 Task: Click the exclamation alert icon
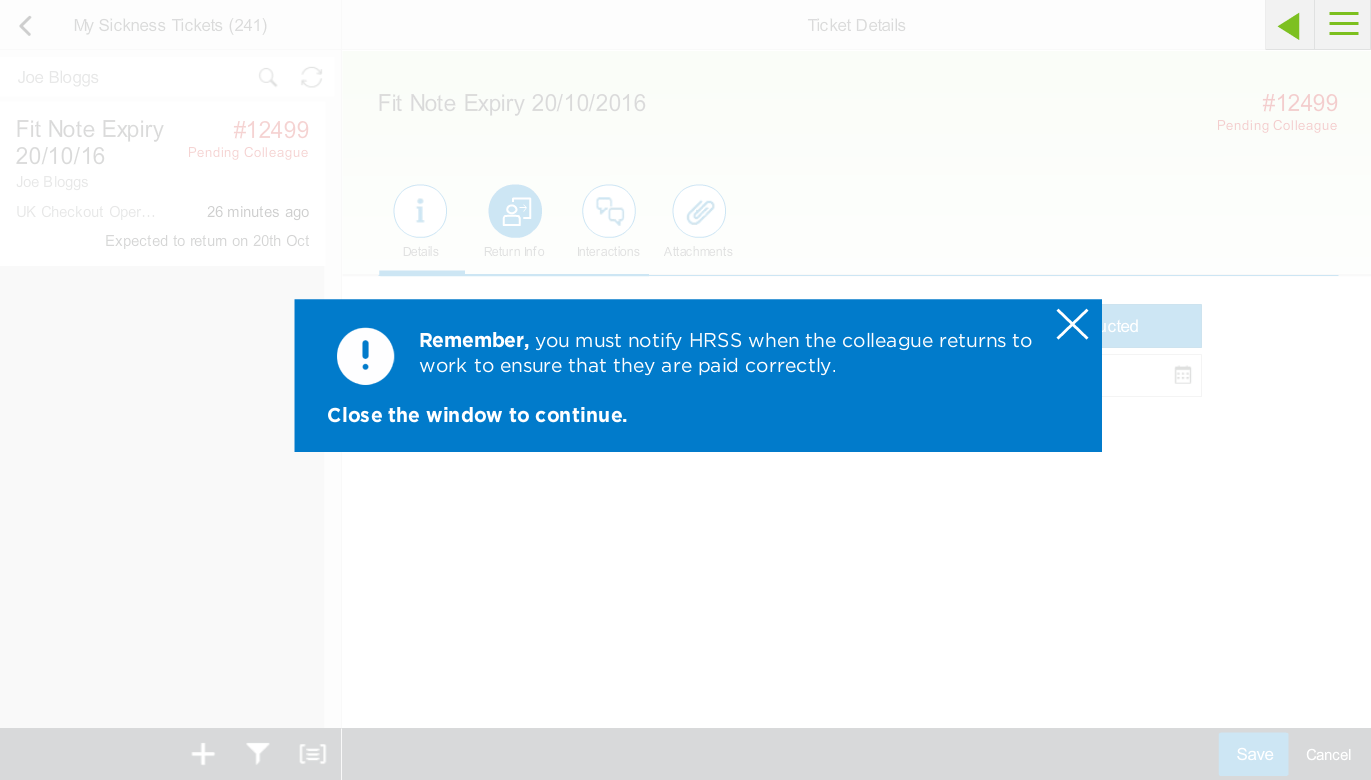366,356
